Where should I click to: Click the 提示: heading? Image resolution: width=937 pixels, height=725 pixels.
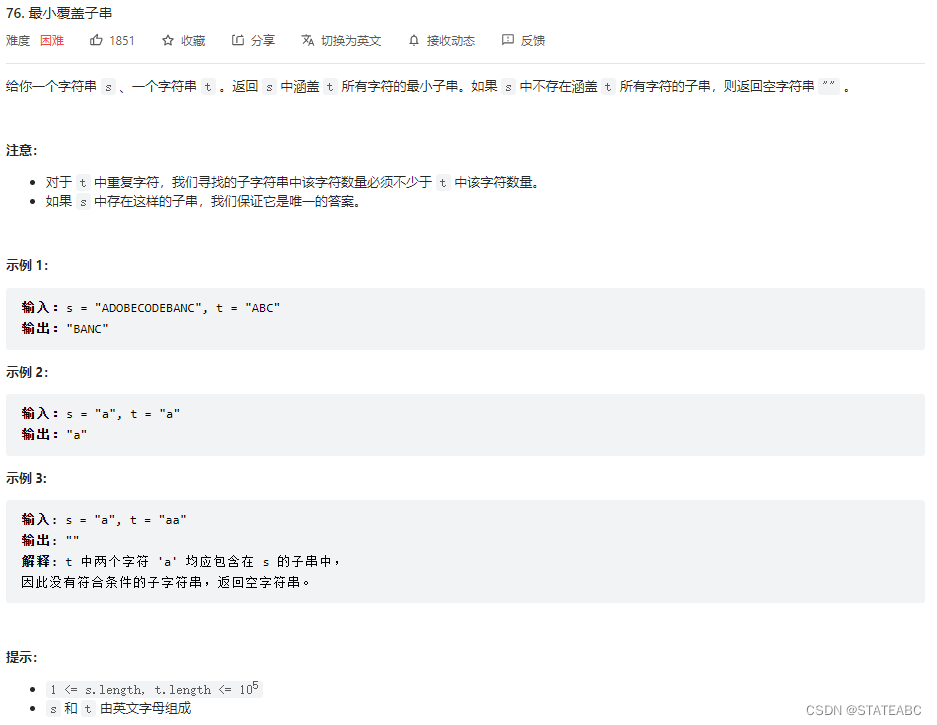[x=22, y=657]
